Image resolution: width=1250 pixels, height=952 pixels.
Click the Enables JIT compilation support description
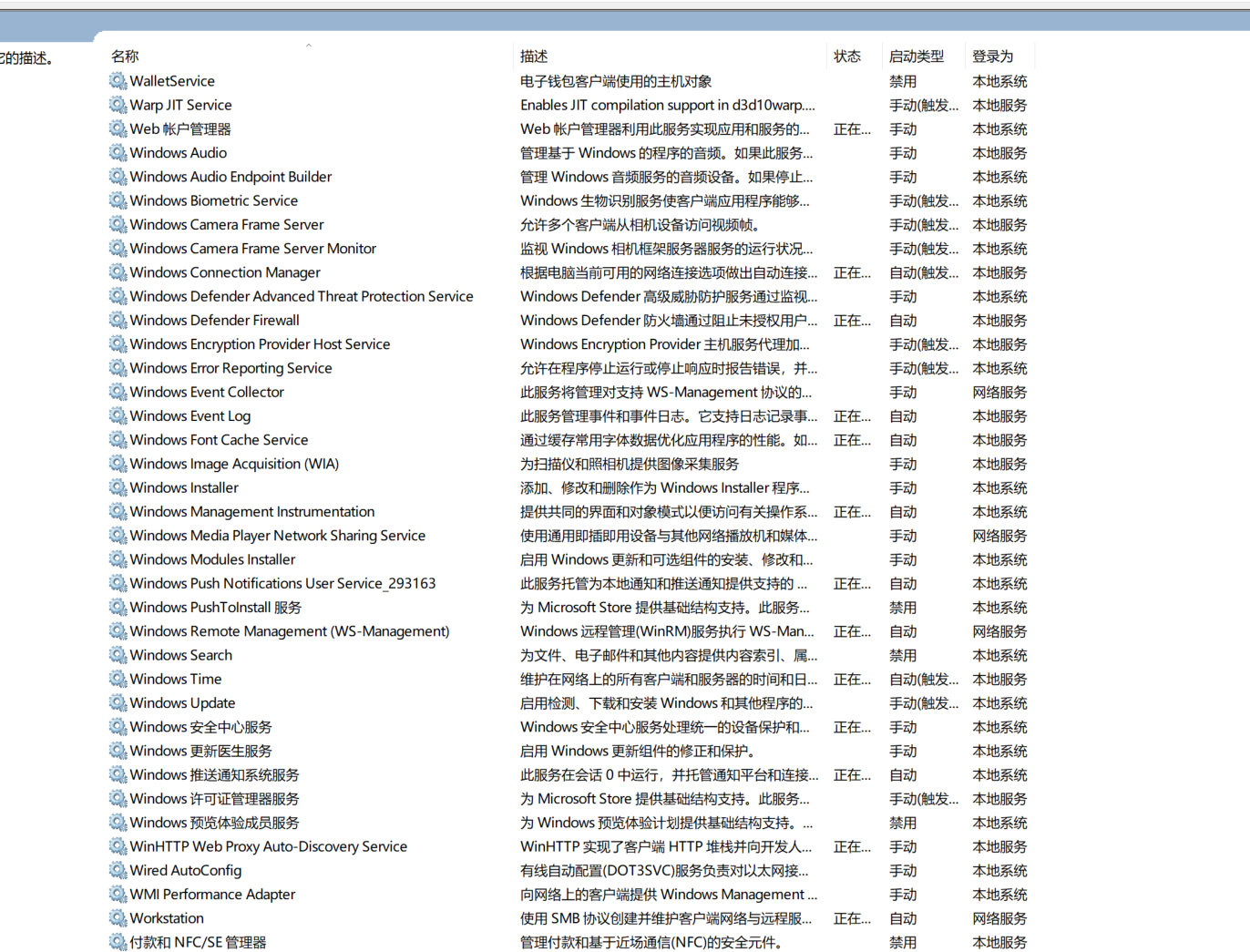(x=668, y=105)
